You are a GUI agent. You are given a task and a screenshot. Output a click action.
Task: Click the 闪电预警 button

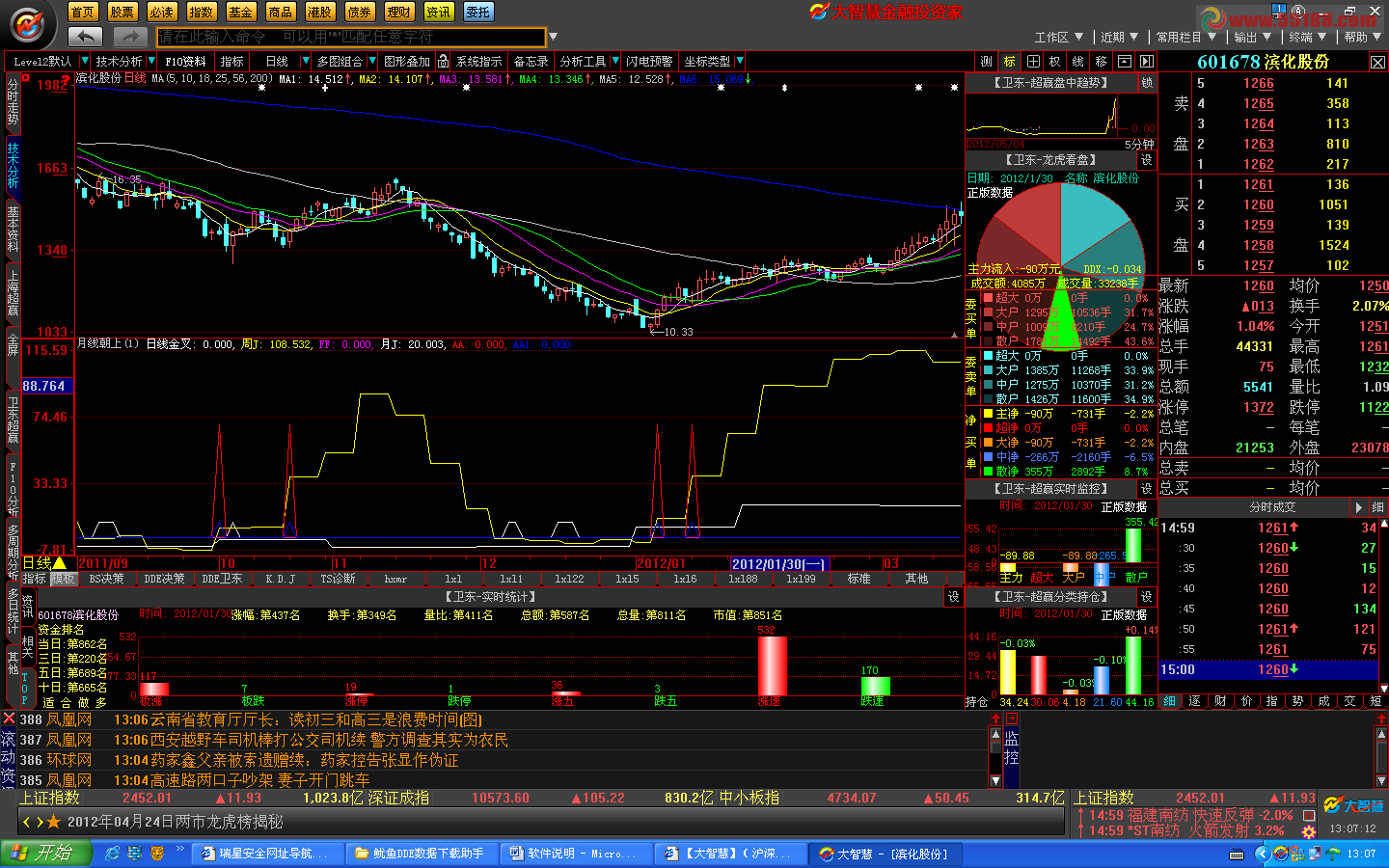point(650,61)
